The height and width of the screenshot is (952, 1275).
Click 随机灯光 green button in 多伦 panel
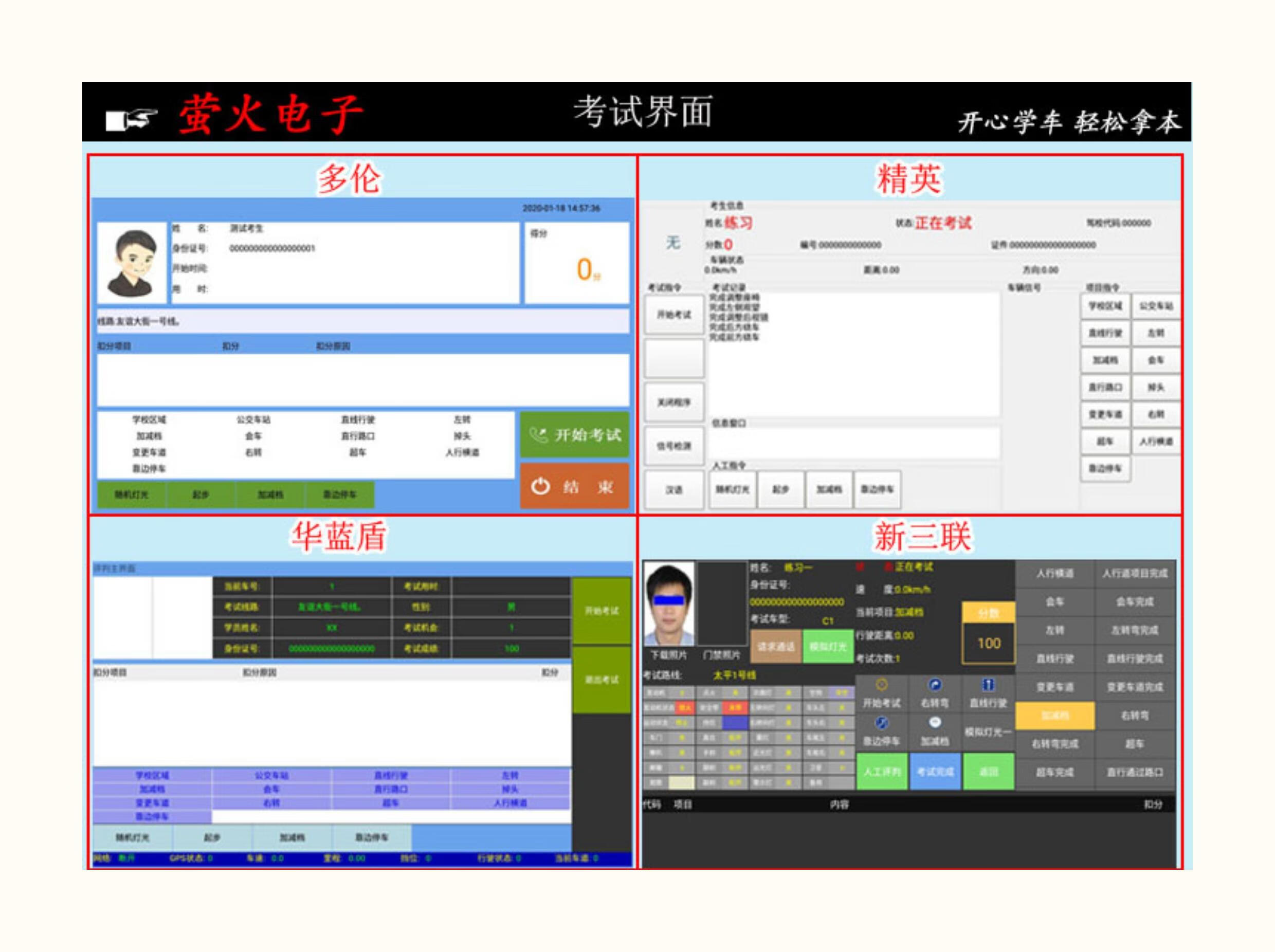click(x=132, y=495)
